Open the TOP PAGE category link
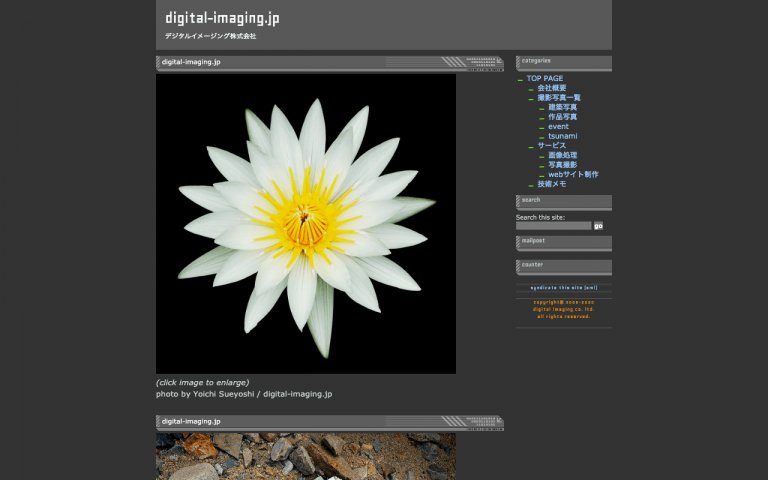768x480 pixels. tap(545, 78)
